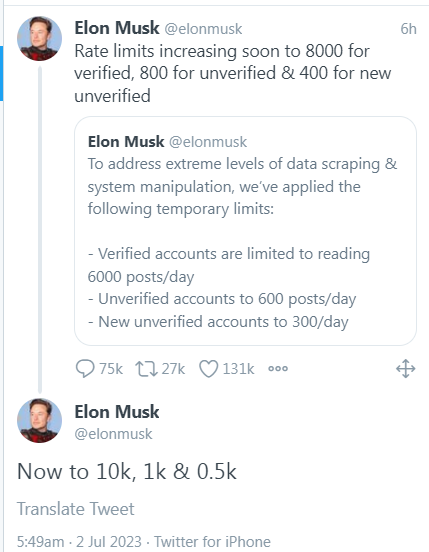The height and width of the screenshot is (552, 429).
Task: Click the 131k likes count
Action: 238,369
